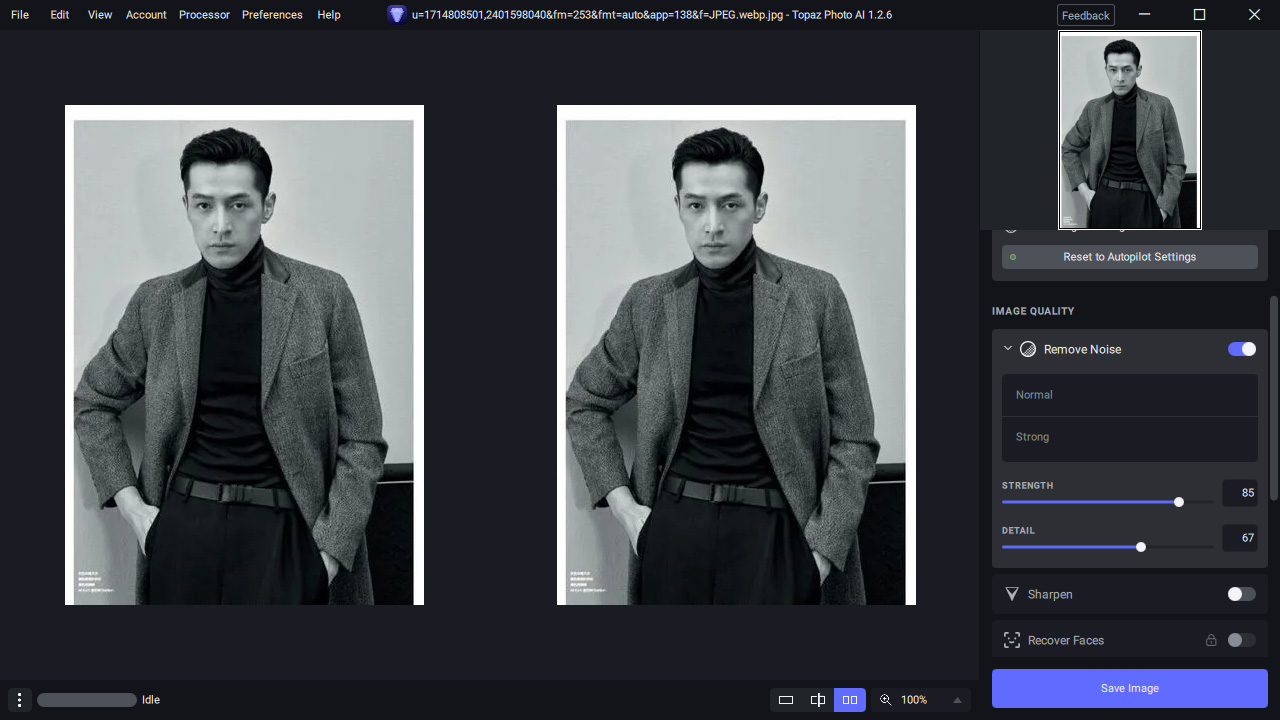
Task: Open the Preferences menu
Action: coord(272,14)
